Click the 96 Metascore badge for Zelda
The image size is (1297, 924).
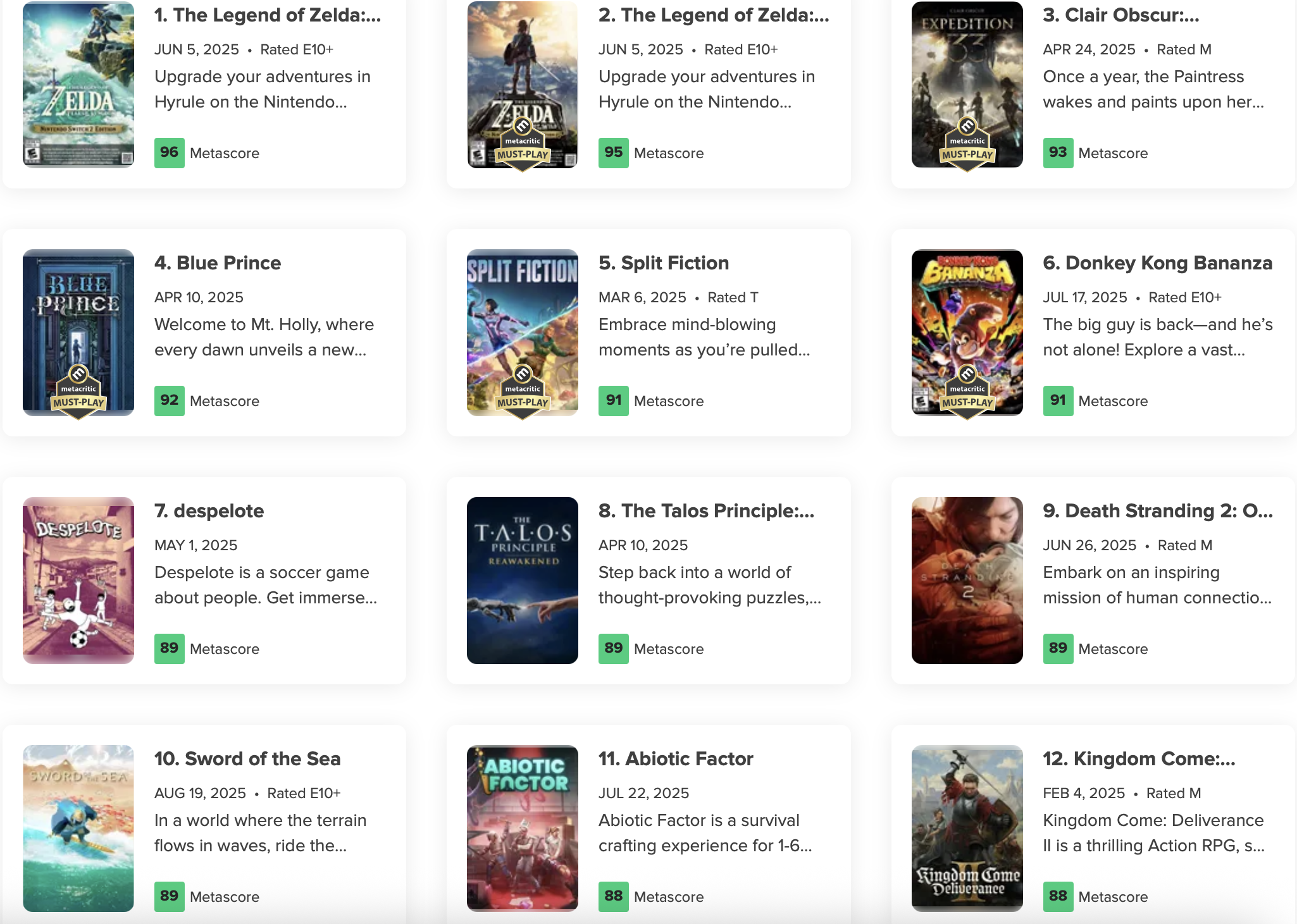coord(169,152)
